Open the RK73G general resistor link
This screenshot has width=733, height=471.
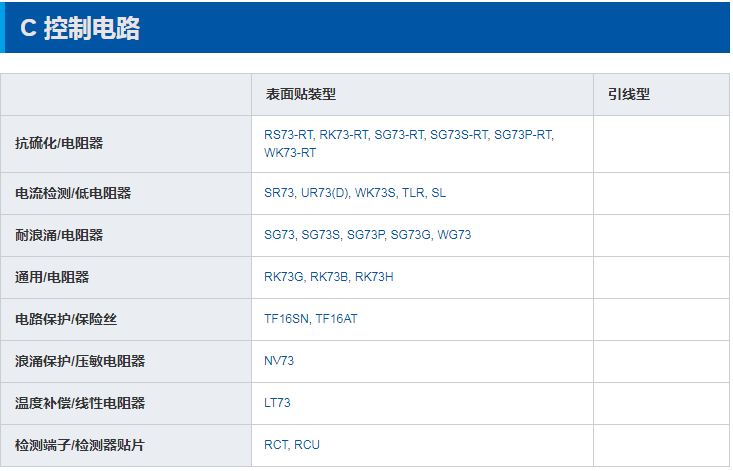pyautogui.click(x=284, y=277)
